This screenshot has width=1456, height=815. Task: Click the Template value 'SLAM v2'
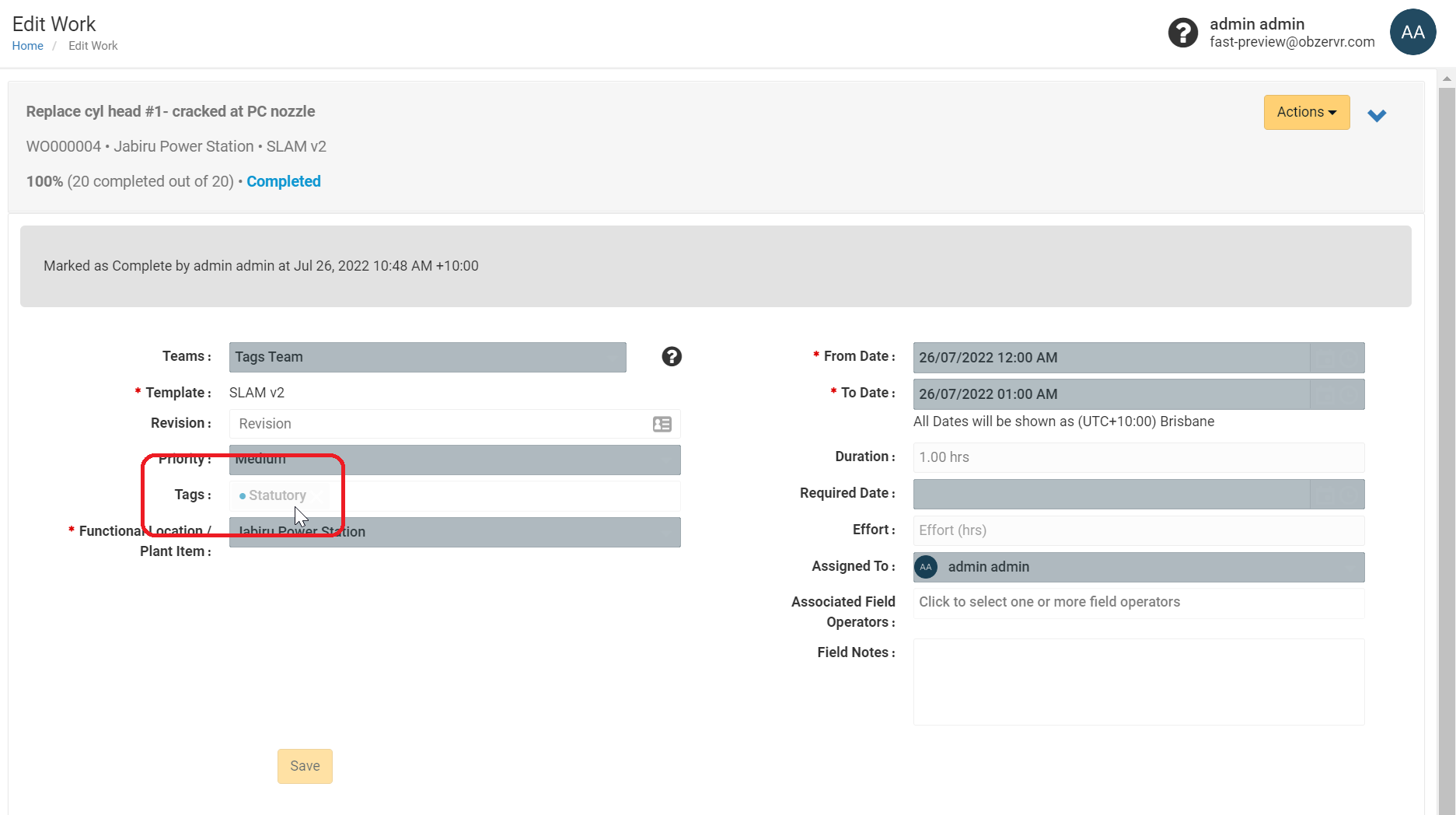click(257, 393)
